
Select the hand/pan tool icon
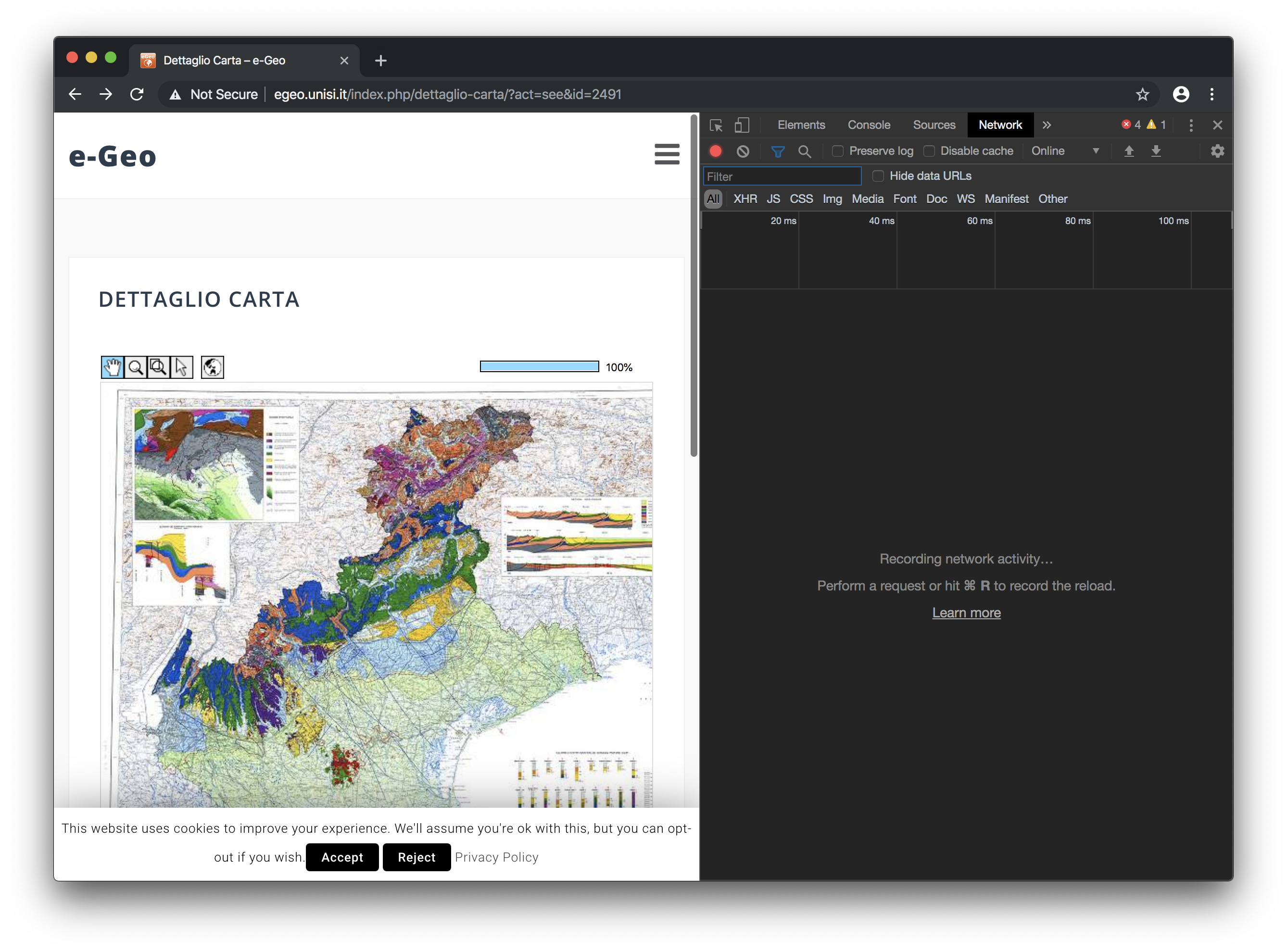(x=112, y=367)
